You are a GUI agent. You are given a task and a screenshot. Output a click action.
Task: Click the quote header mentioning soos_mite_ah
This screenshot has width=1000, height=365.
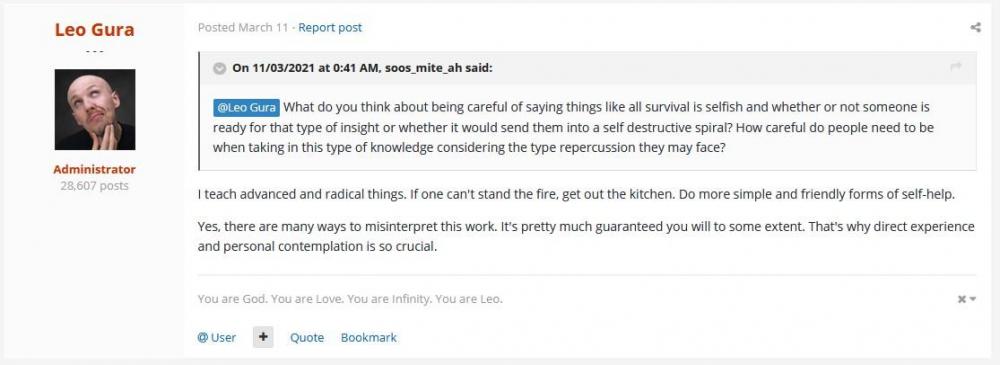click(x=362, y=68)
